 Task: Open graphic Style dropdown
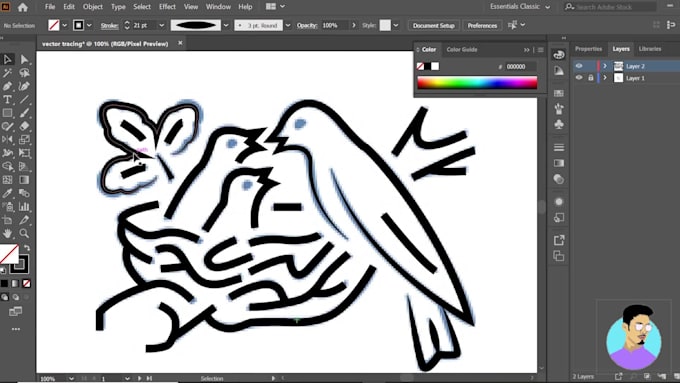click(x=396, y=26)
